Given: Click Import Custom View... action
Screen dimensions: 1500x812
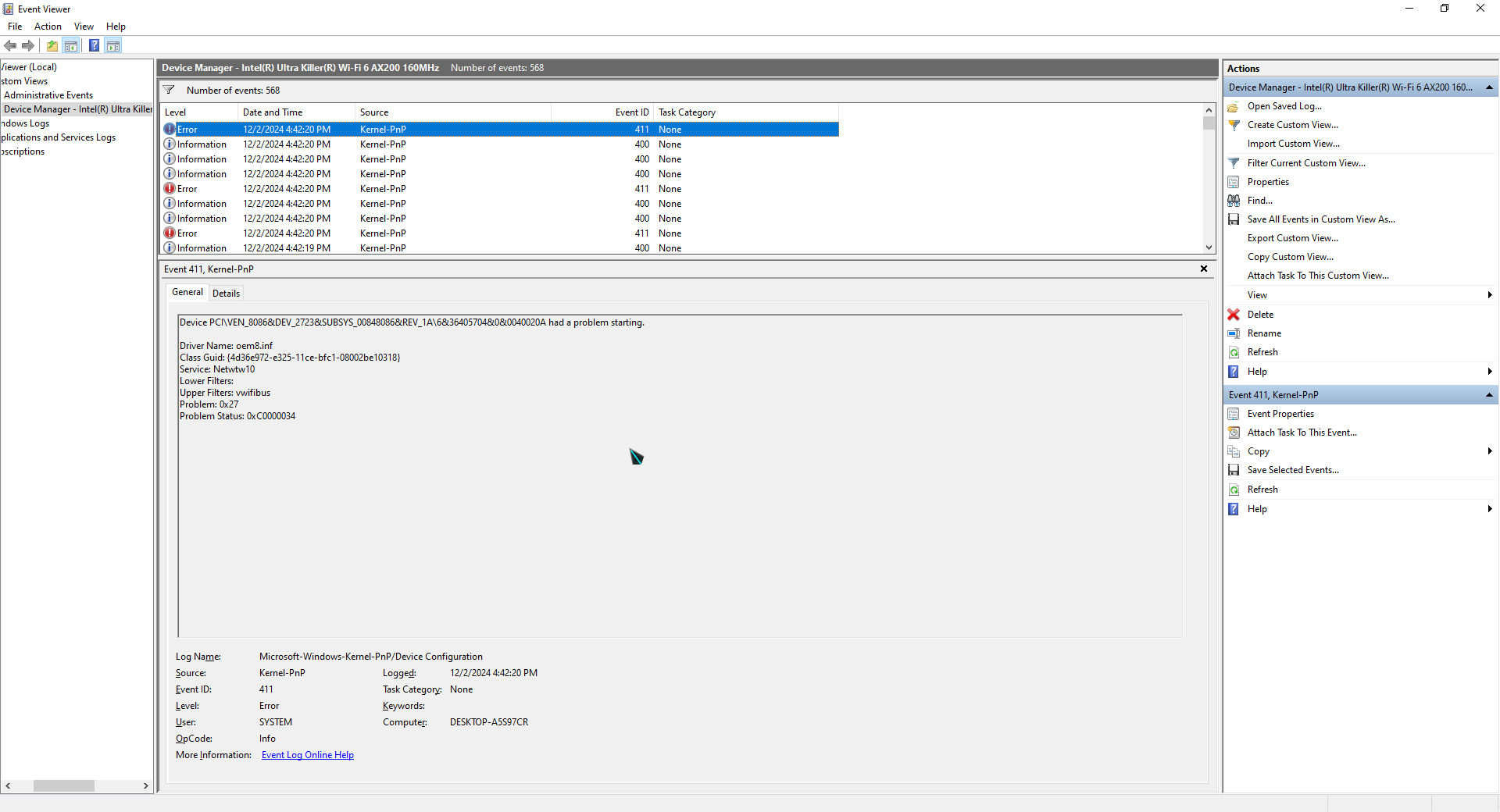Looking at the screenshot, I should click(x=1293, y=144).
